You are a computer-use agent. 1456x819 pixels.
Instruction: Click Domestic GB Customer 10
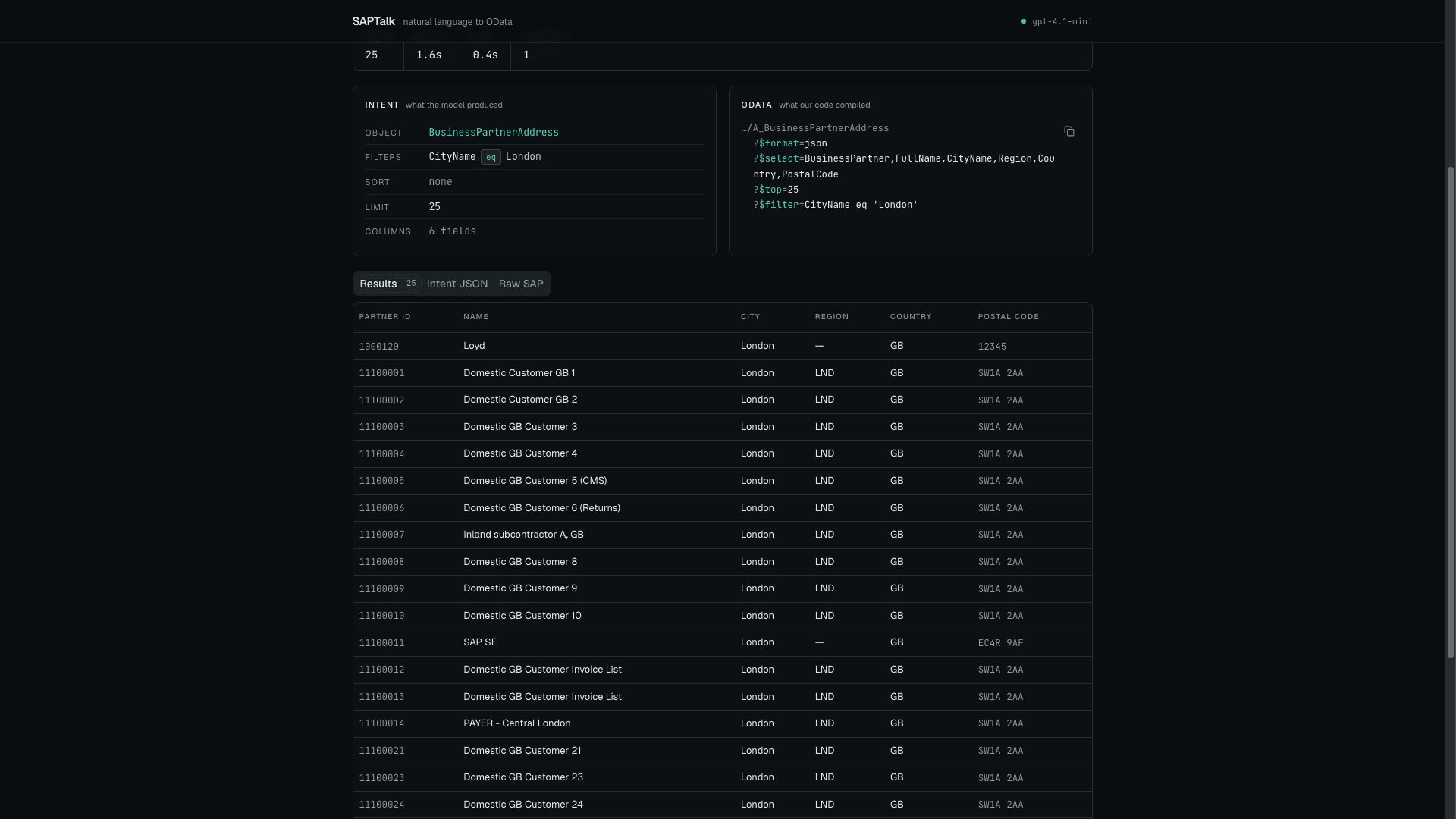coord(522,616)
